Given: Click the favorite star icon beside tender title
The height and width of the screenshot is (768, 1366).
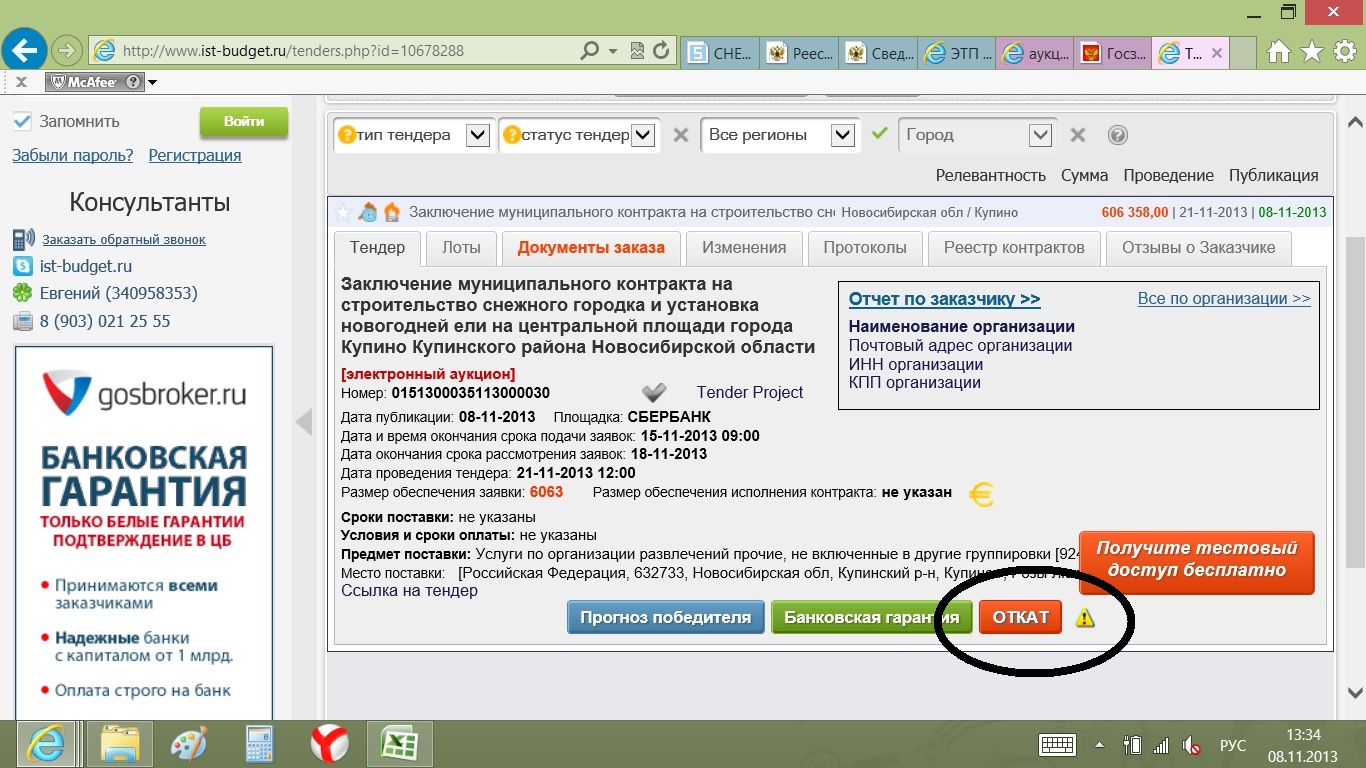Looking at the screenshot, I should point(343,212).
